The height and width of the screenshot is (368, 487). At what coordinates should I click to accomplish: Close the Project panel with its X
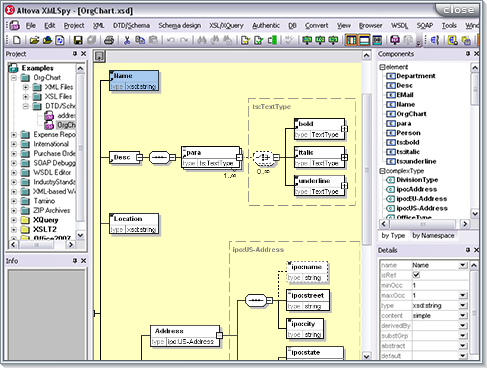83,53
